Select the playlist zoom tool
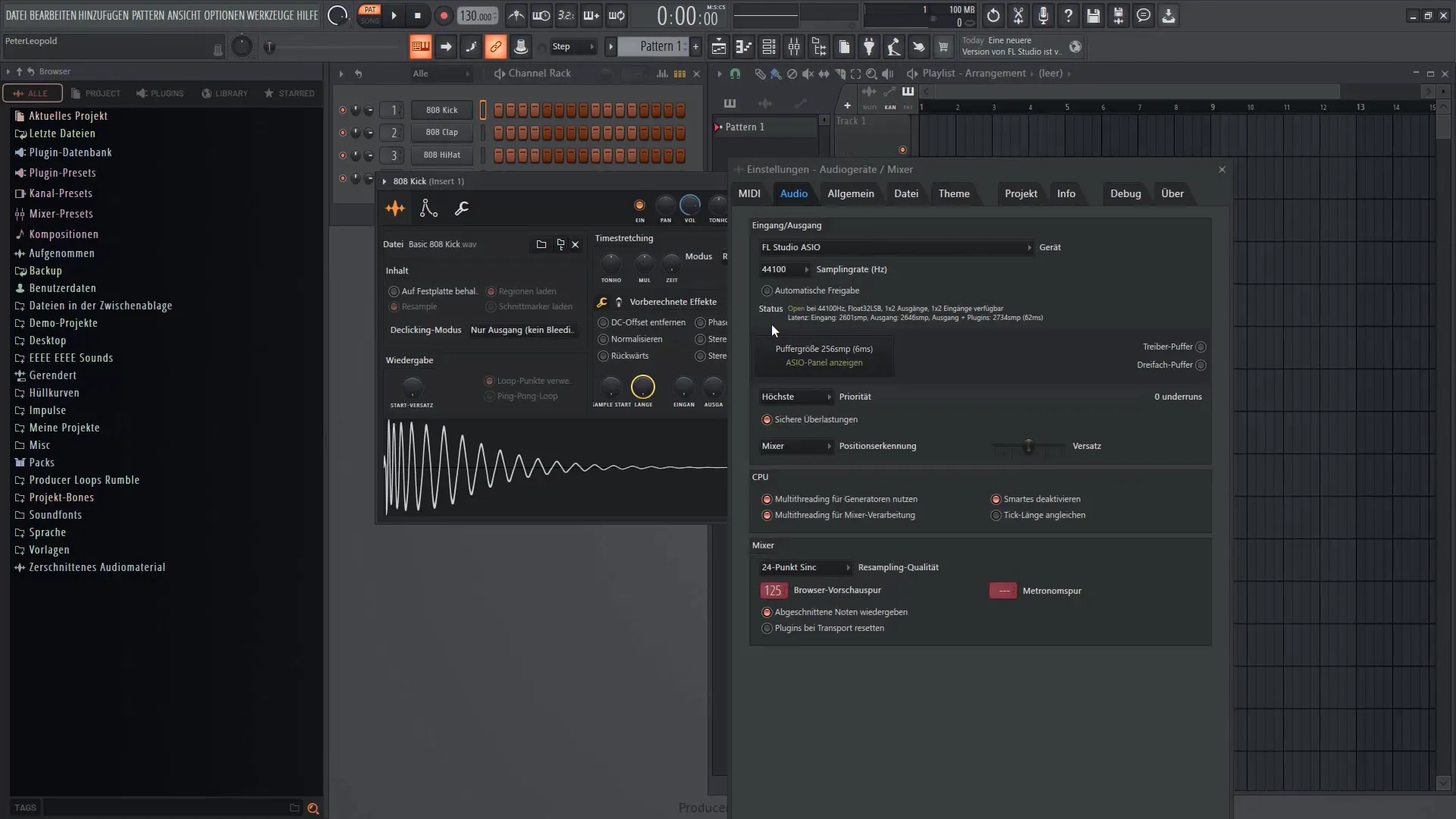The image size is (1456, 819). pos(871,74)
